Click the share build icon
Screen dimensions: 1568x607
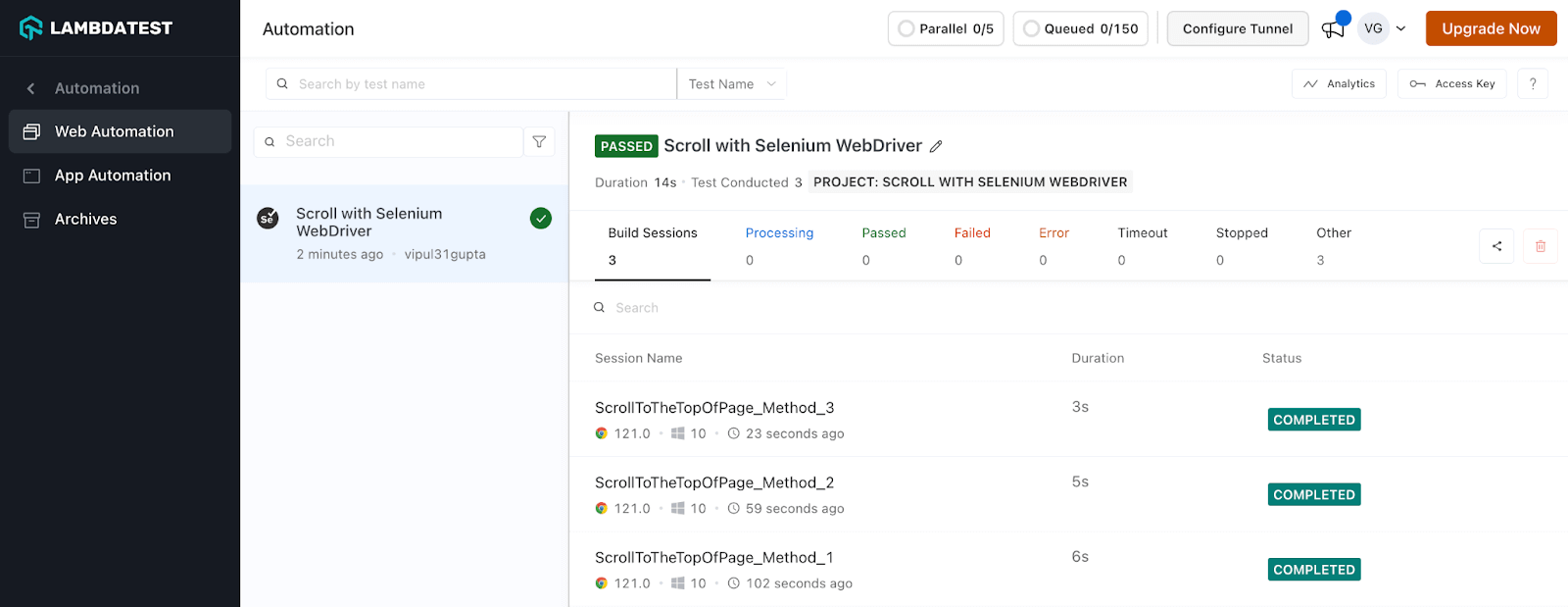(x=1496, y=246)
